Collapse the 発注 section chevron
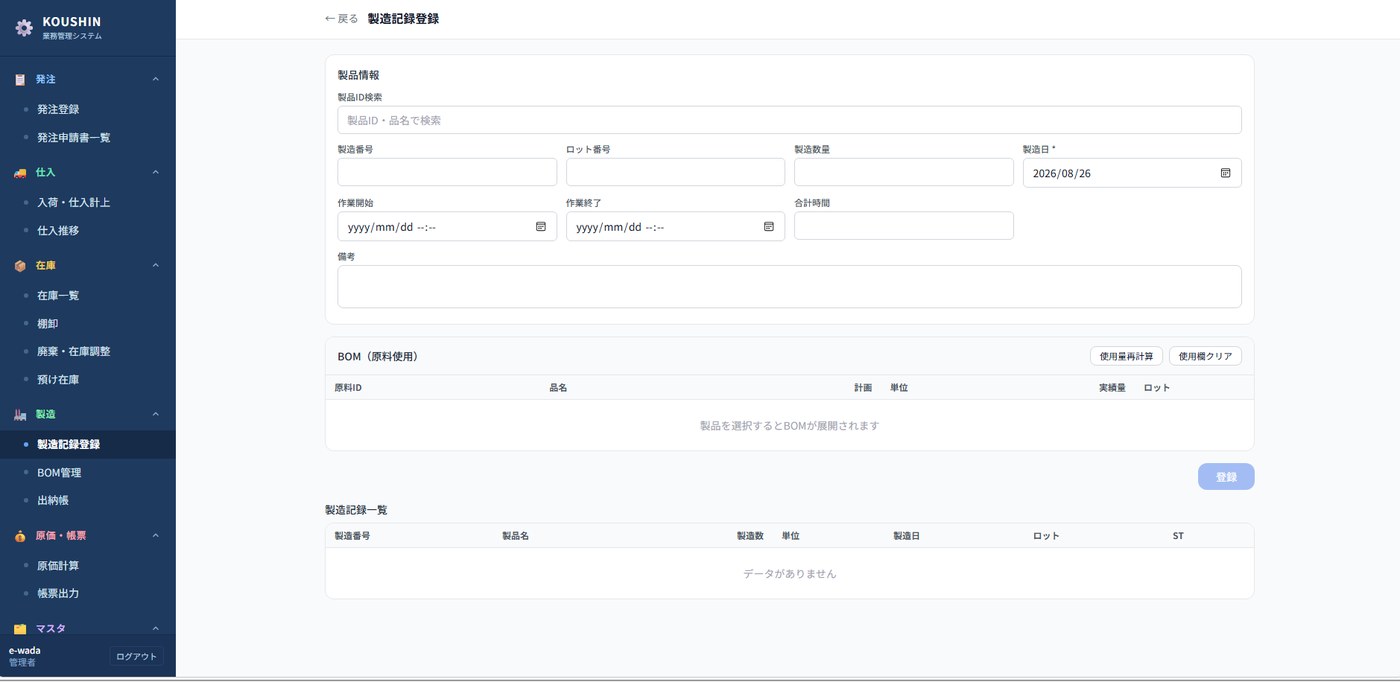Viewport: 1400px width, 682px height. pos(156,79)
